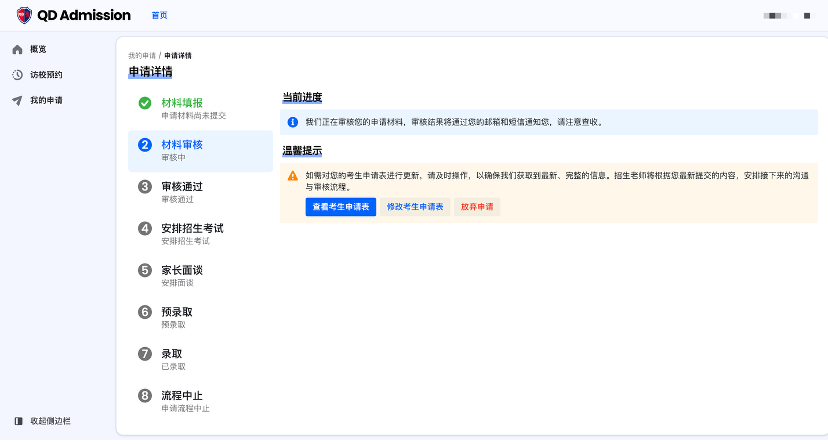
Task: Click the sidebar collapse panel icon
Action: pos(17,421)
